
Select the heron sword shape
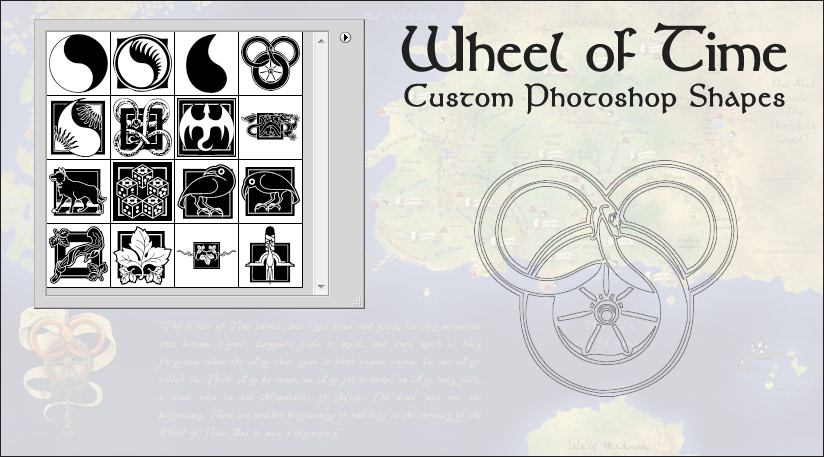[271, 256]
